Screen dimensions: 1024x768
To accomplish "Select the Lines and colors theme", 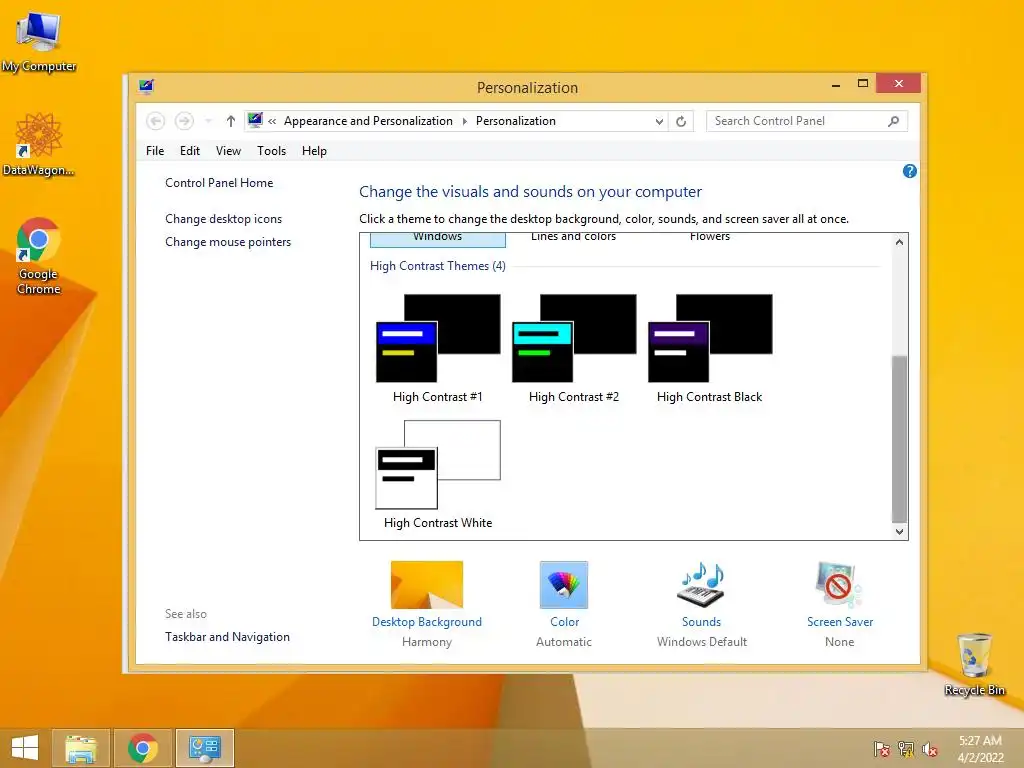I will [x=573, y=237].
